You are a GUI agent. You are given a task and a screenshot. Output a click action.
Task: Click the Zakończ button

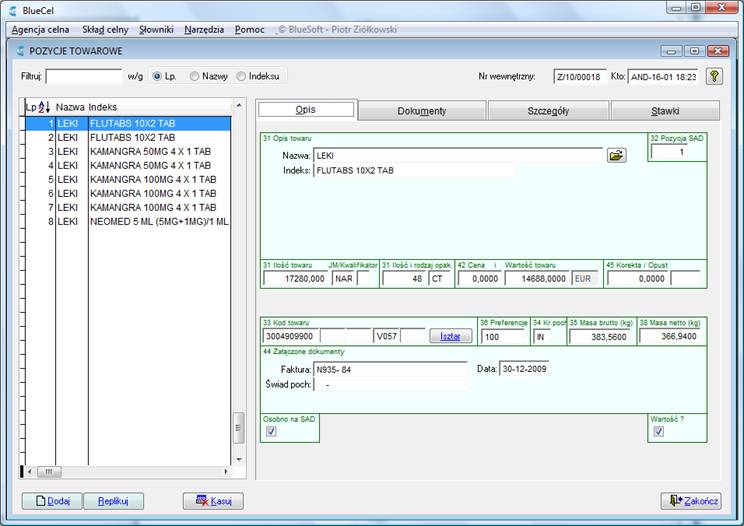691,501
